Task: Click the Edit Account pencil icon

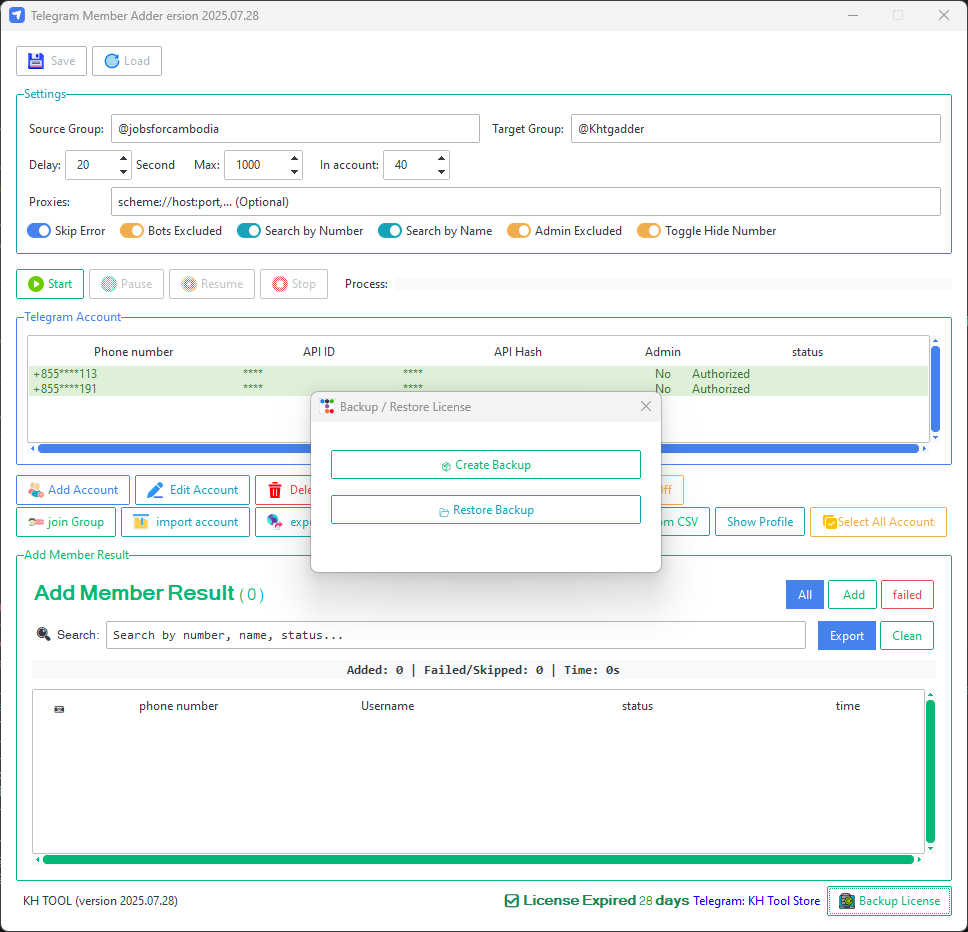Action: (x=155, y=490)
